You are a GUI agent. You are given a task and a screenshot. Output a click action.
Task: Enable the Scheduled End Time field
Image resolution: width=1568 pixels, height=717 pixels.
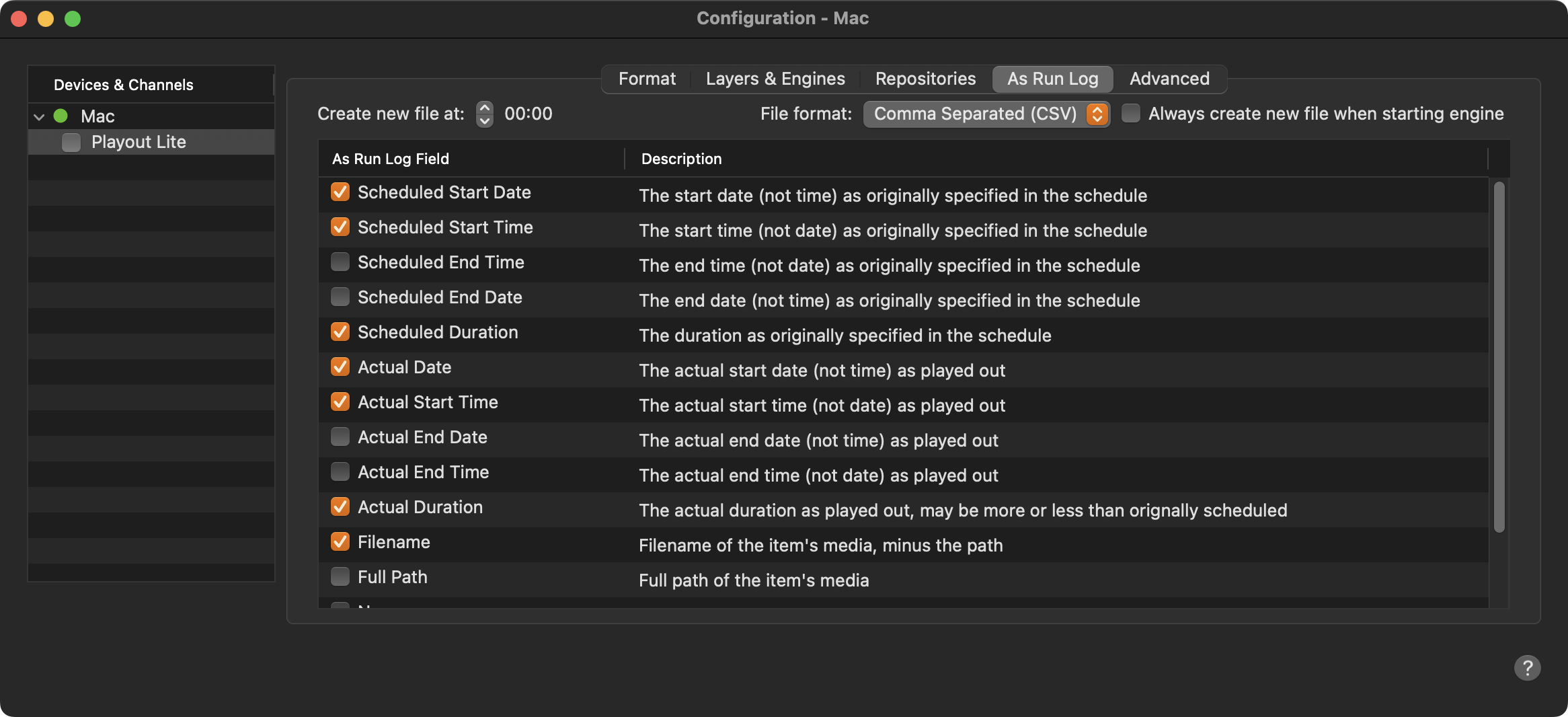(340, 262)
